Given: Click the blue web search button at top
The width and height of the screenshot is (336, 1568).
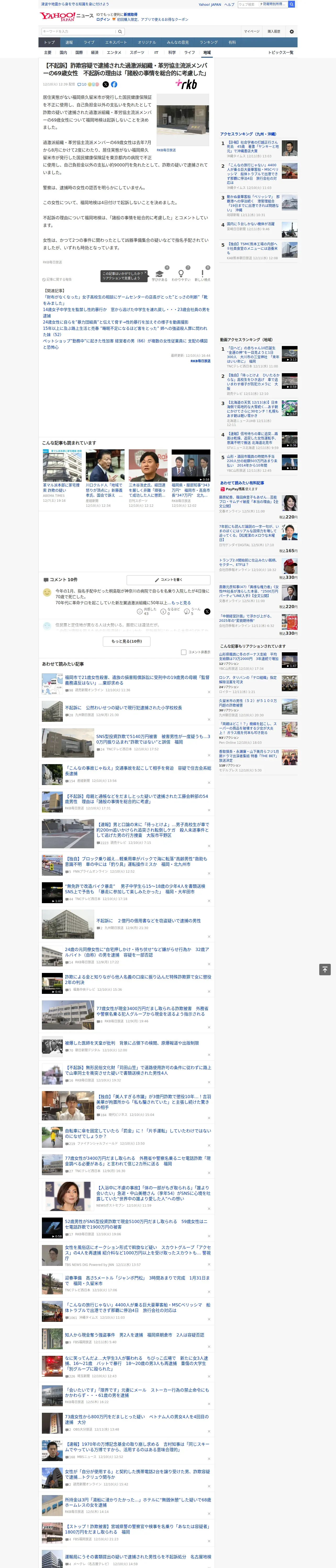Looking at the screenshot, I should (292, 4).
